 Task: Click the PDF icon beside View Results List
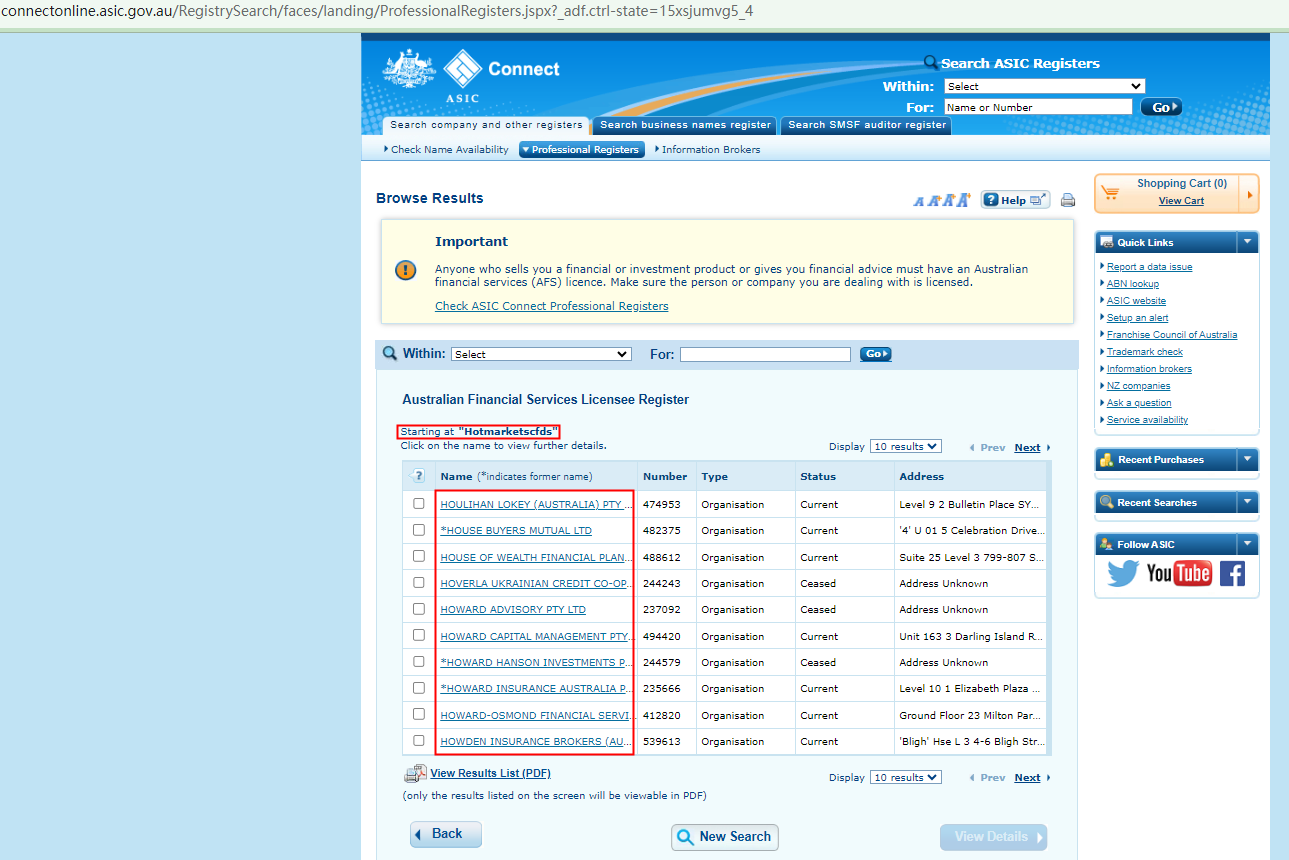tap(415, 774)
